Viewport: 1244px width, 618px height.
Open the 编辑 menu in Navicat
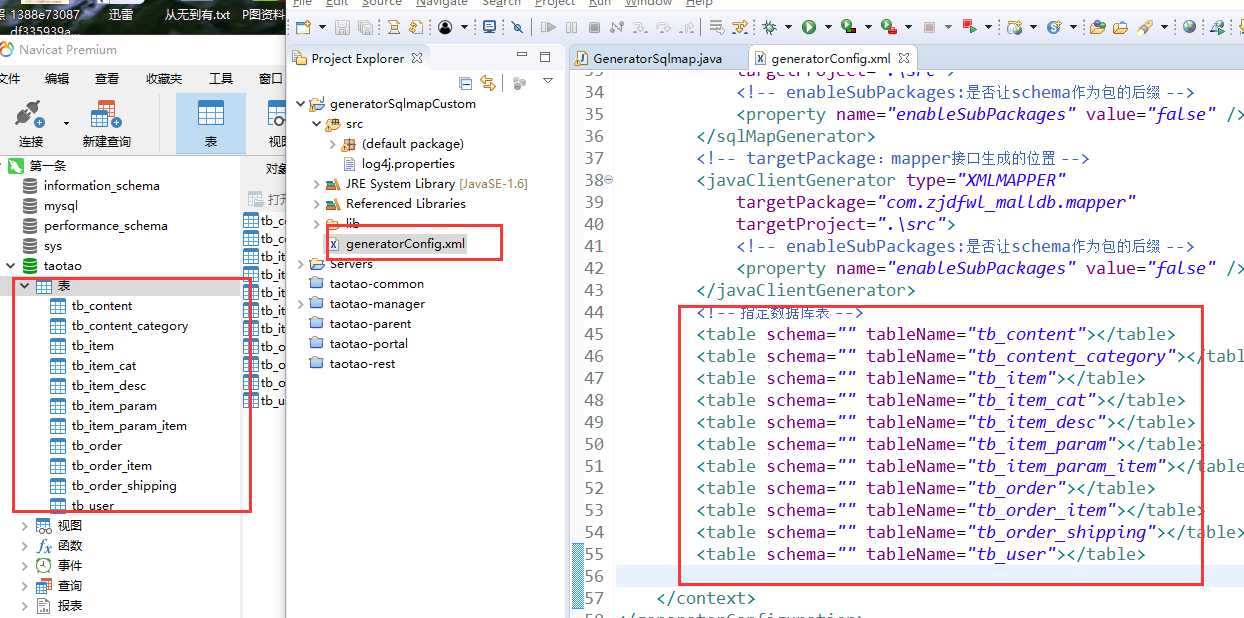pos(56,78)
